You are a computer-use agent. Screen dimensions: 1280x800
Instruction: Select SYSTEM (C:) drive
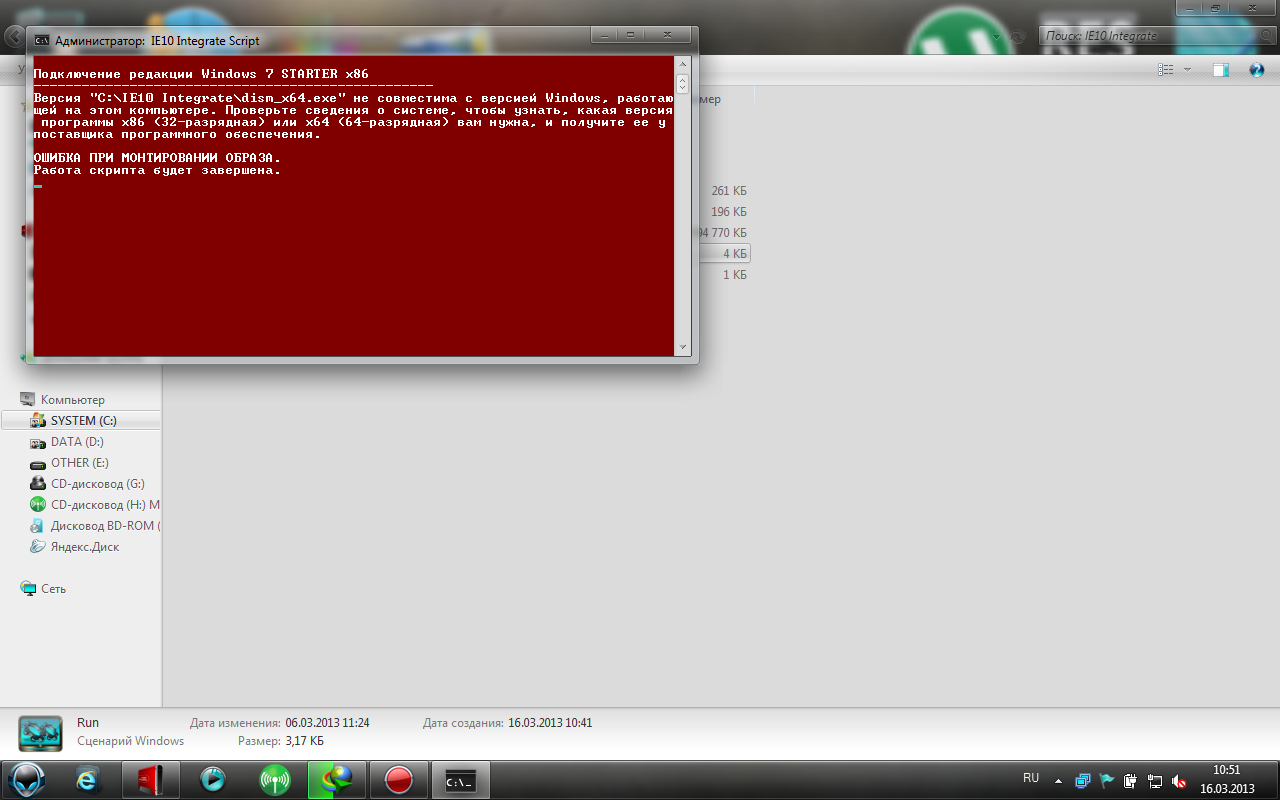tap(81, 421)
